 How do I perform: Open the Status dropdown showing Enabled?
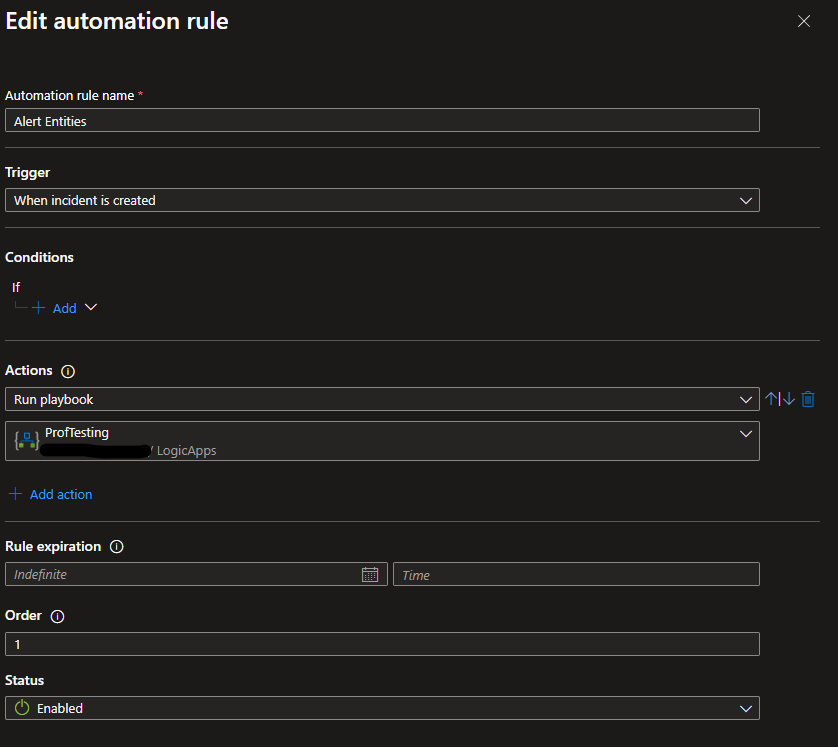click(x=745, y=708)
